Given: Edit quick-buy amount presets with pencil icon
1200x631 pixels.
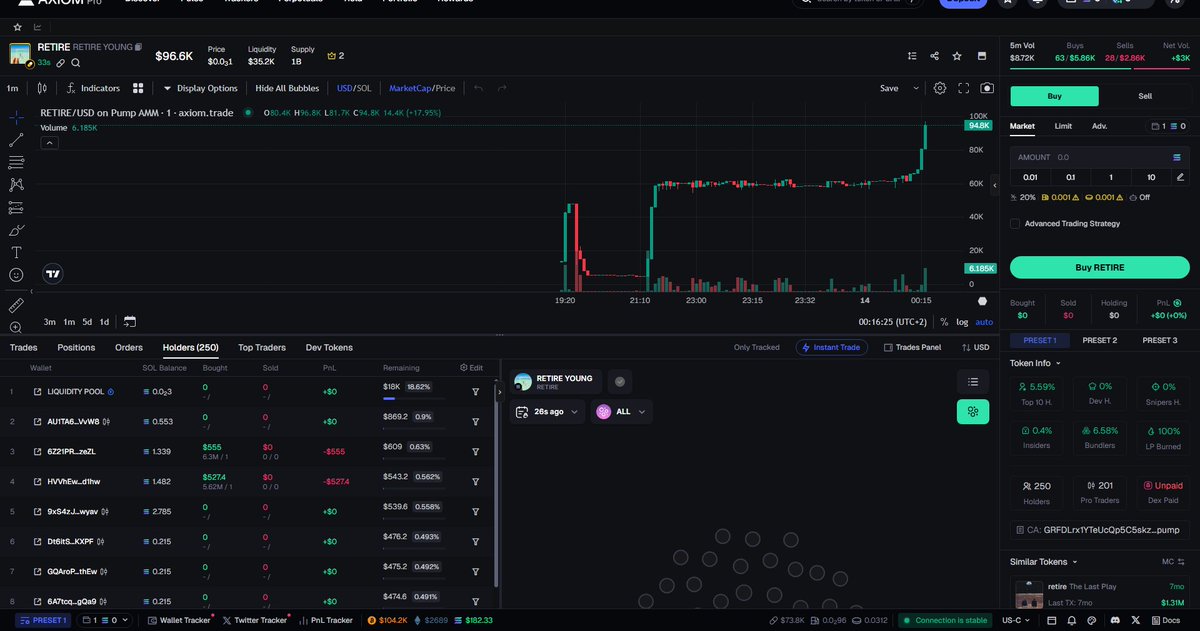Looking at the screenshot, I should (1180, 177).
